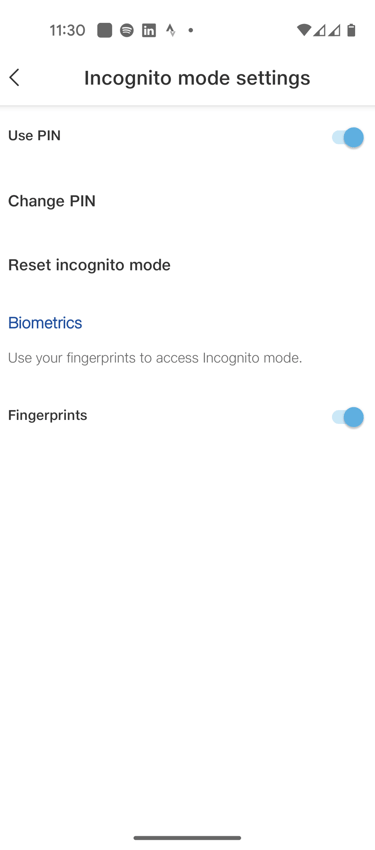Tap the Spotify notification icon in status bar
The image size is (375, 850).
point(127,30)
